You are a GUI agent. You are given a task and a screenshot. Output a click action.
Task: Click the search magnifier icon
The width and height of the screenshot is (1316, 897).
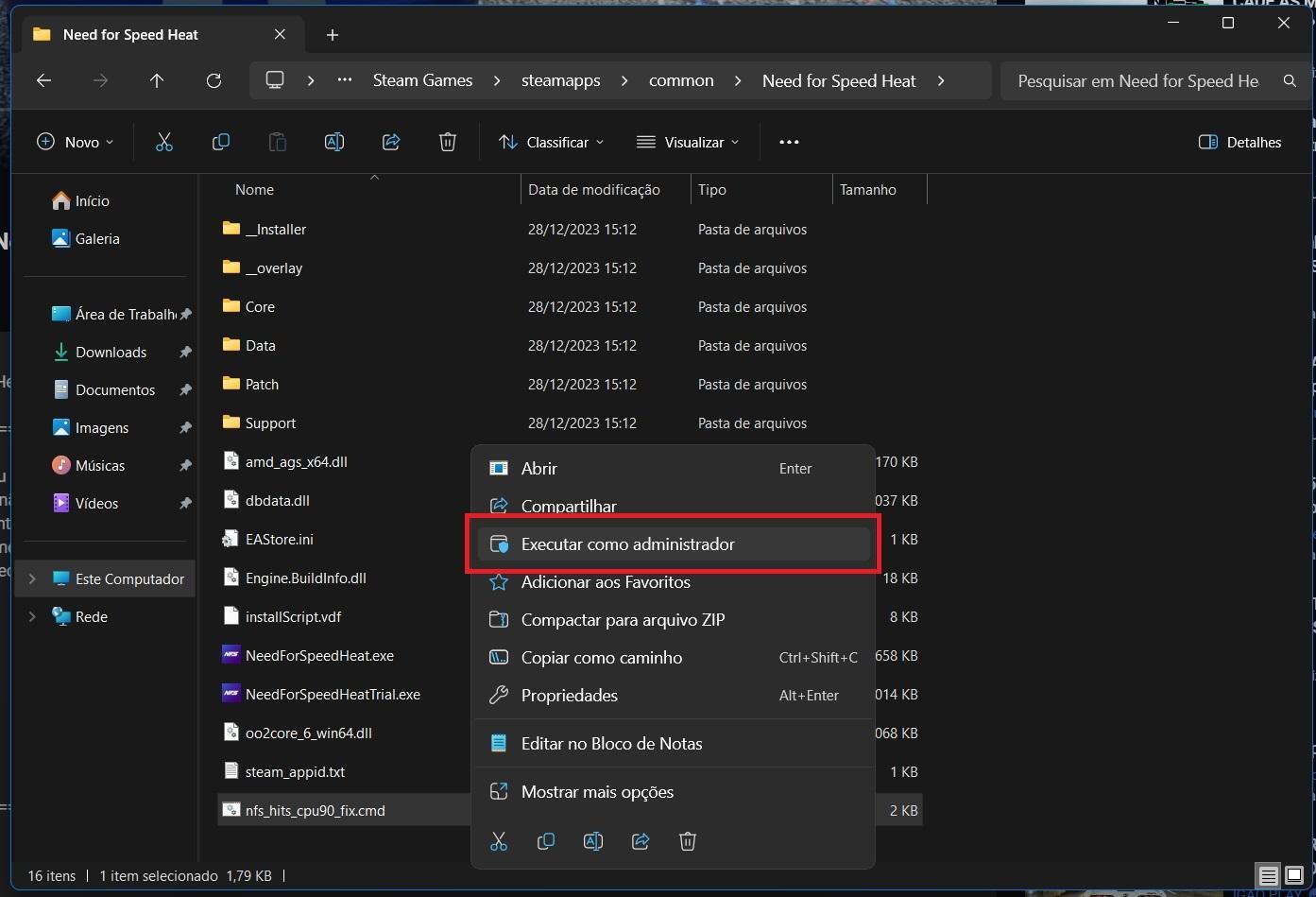(1290, 80)
